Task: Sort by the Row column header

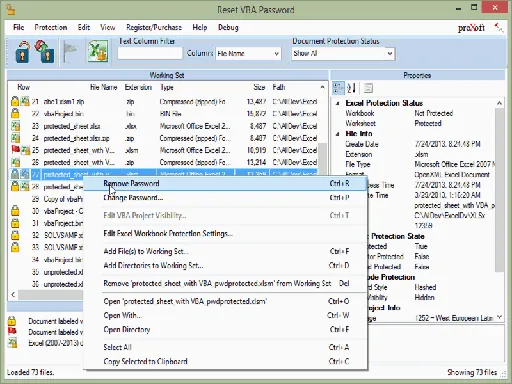Action: tap(23, 87)
